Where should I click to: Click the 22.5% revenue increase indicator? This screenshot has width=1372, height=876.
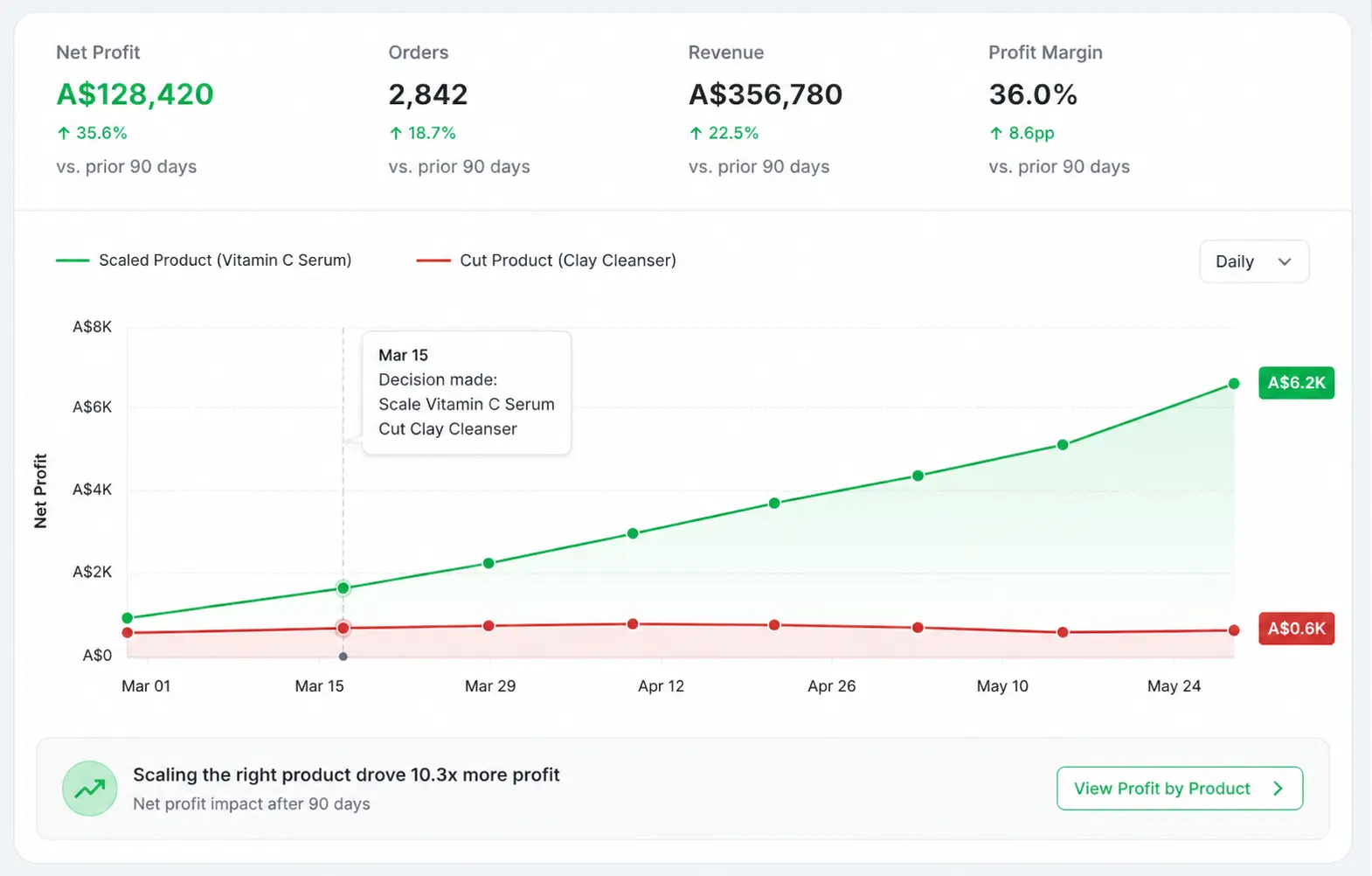[724, 133]
